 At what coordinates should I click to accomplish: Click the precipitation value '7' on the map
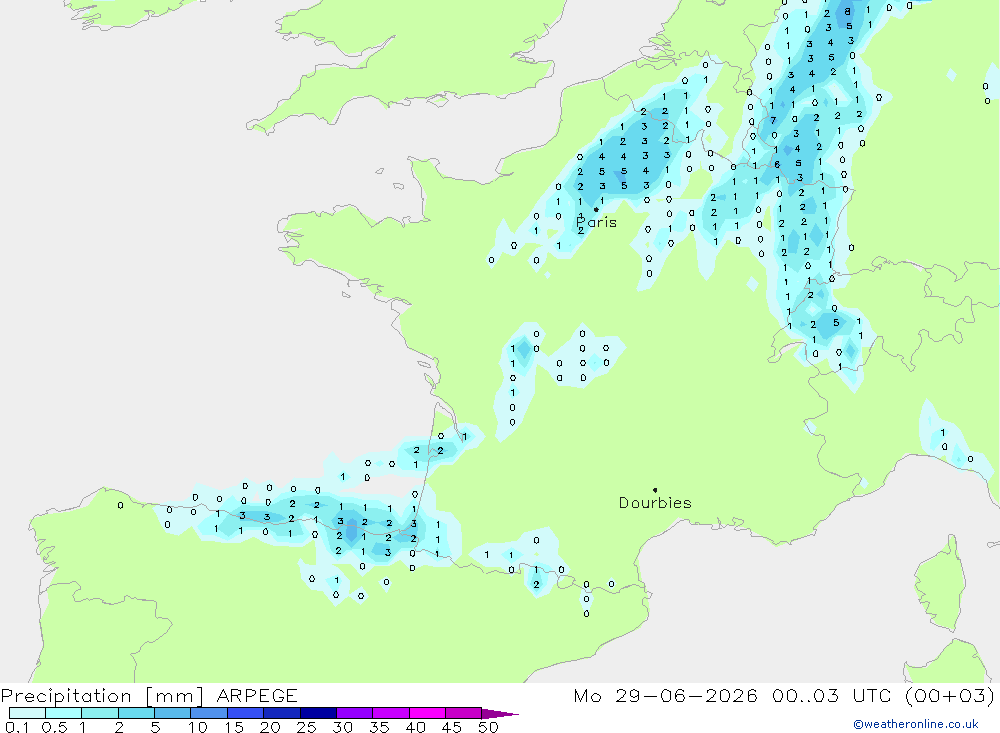(x=773, y=120)
